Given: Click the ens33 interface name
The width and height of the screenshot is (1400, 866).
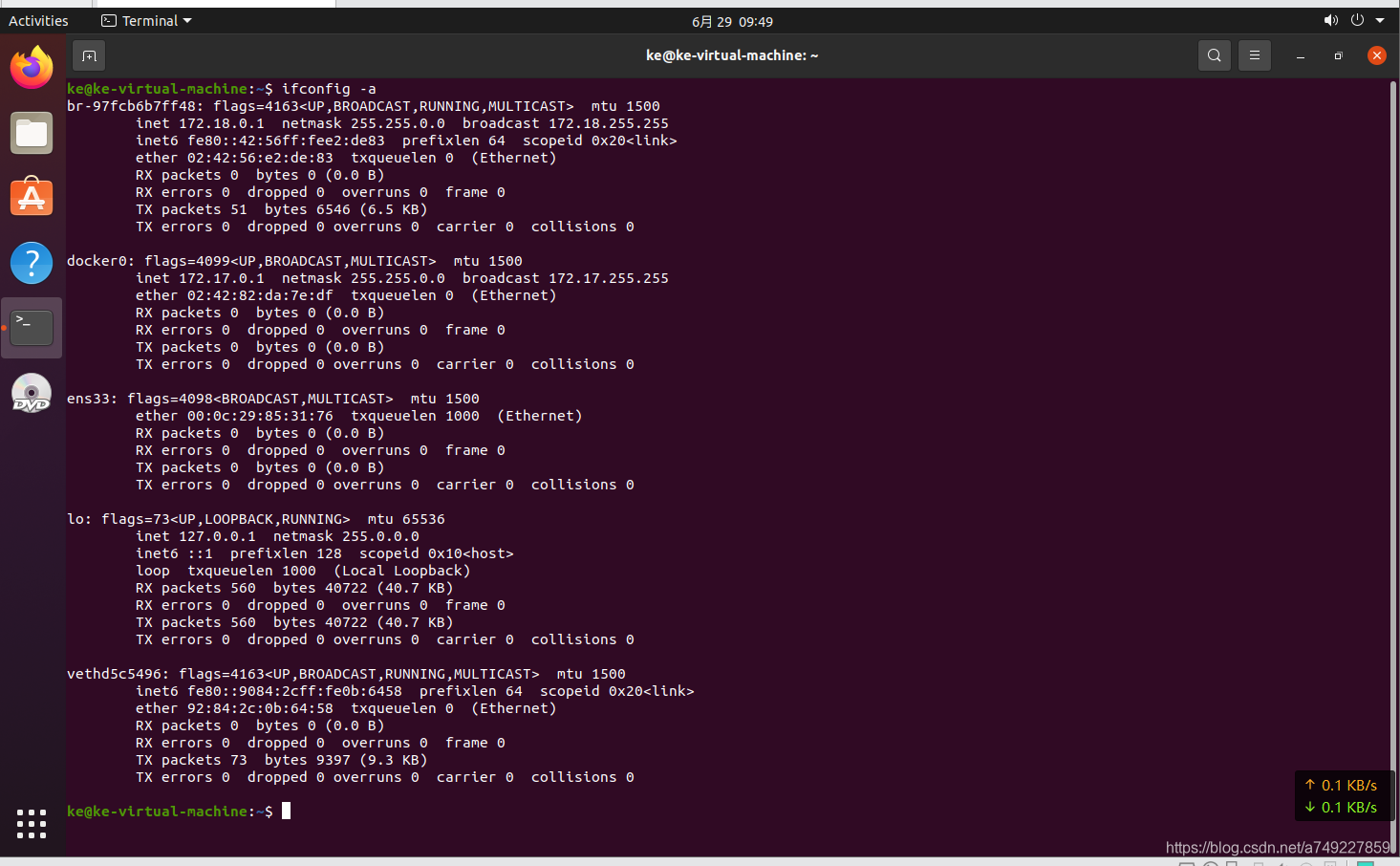Looking at the screenshot, I should [x=89, y=399].
